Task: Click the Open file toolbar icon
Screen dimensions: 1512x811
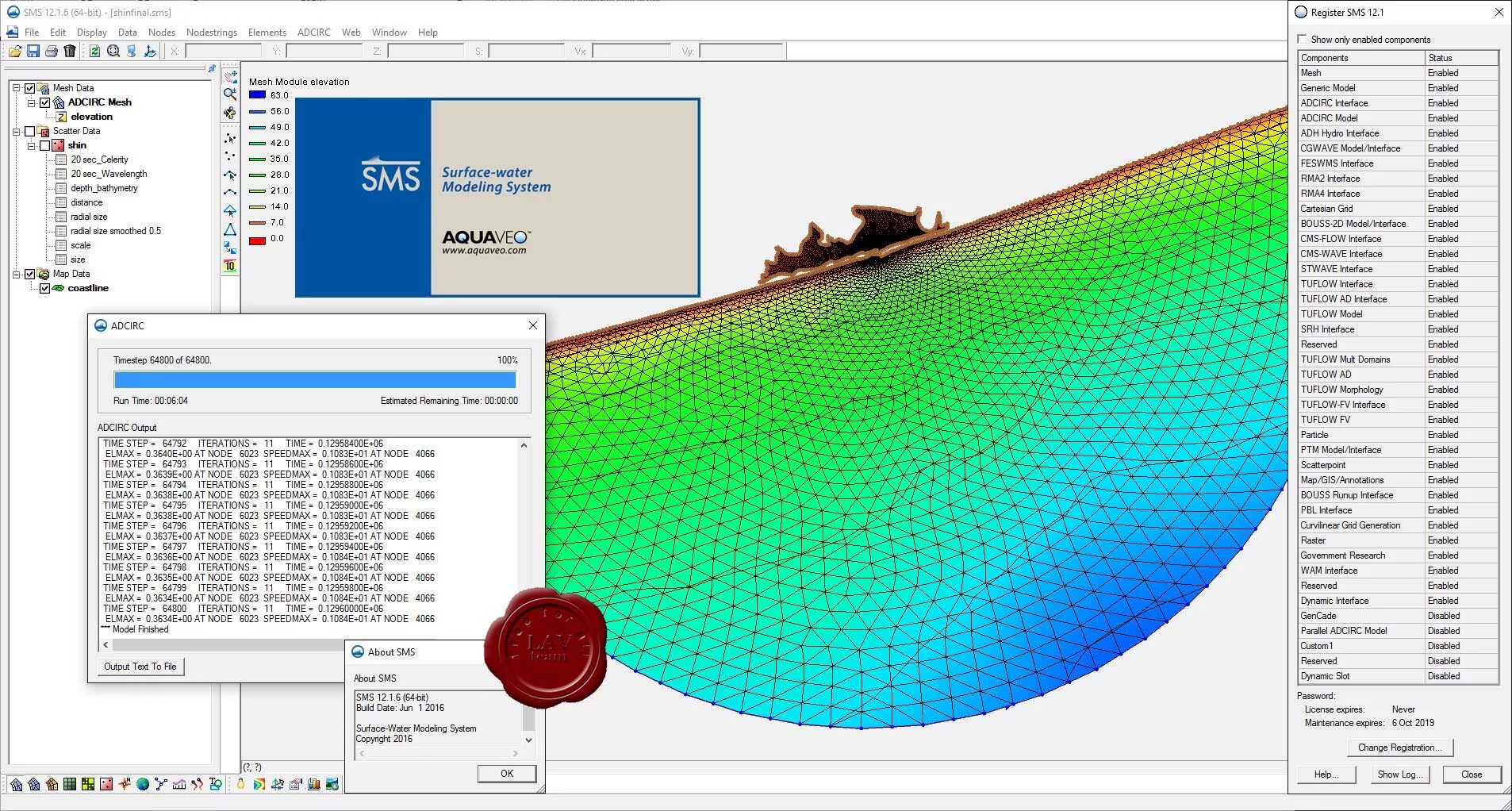Action: tap(15, 51)
